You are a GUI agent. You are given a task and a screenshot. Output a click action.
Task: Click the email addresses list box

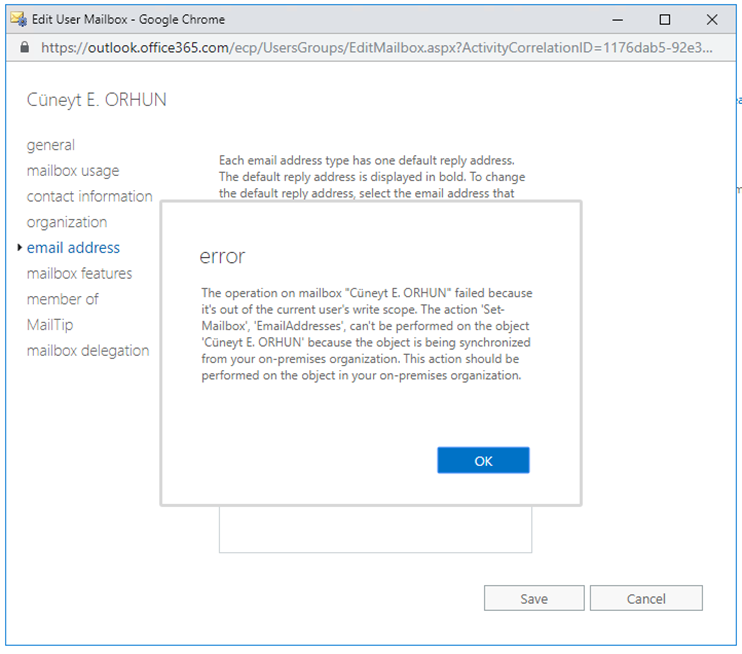(x=375, y=529)
